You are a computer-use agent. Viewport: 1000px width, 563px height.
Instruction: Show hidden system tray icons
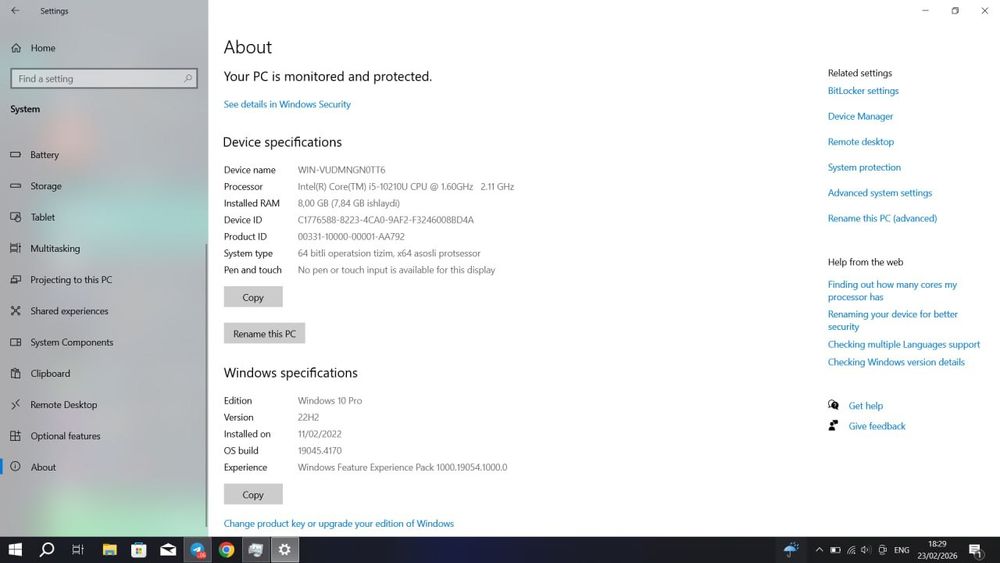[819, 550]
